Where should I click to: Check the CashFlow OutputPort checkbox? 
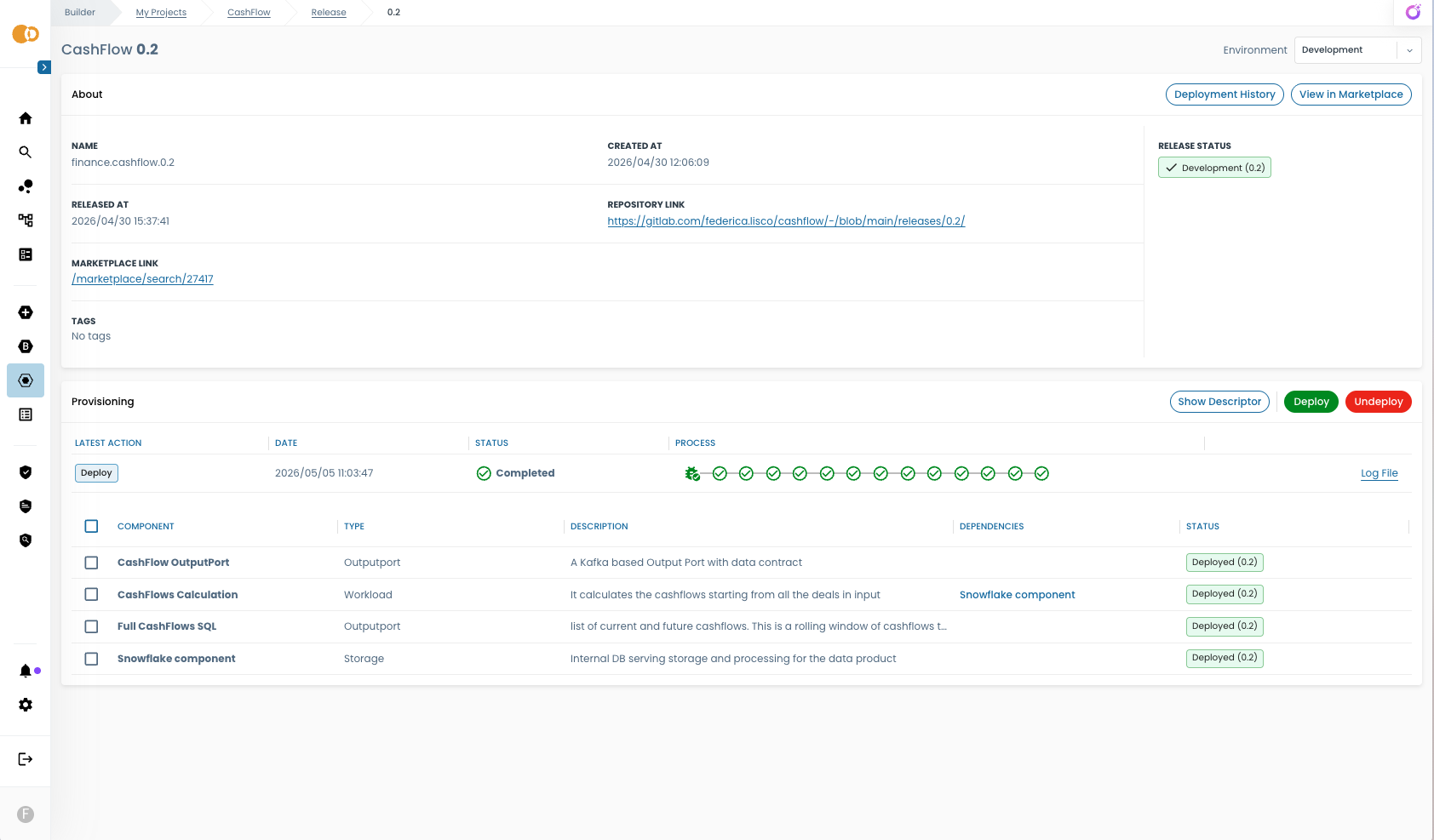click(91, 563)
